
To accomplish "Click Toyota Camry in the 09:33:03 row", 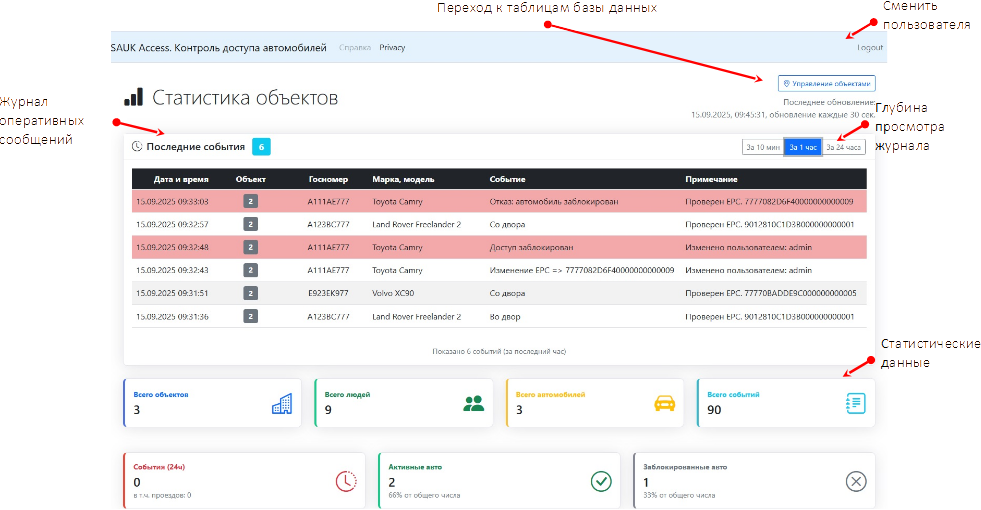I will pyautogui.click(x=397, y=201).
